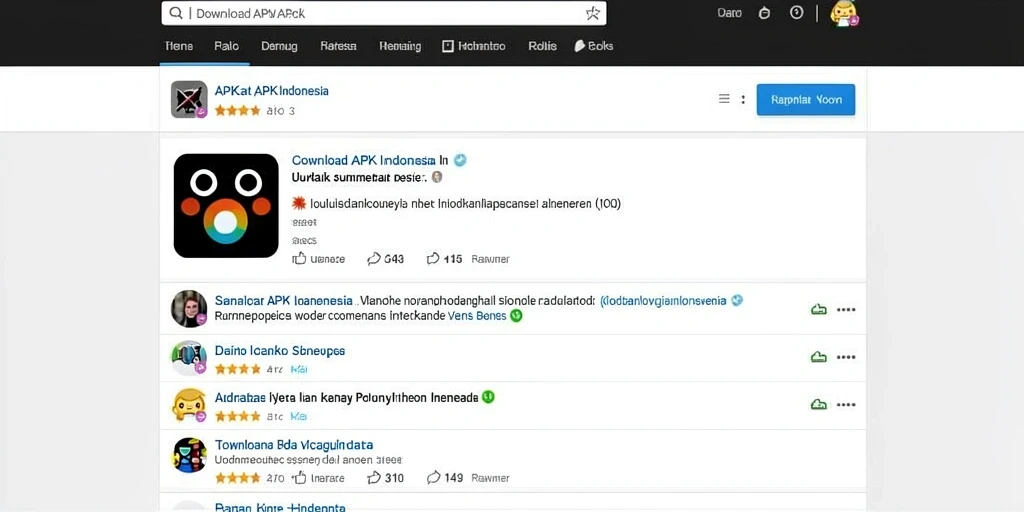Click the clock-like circle icon in top bar
The height and width of the screenshot is (512, 1024).
point(796,12)
